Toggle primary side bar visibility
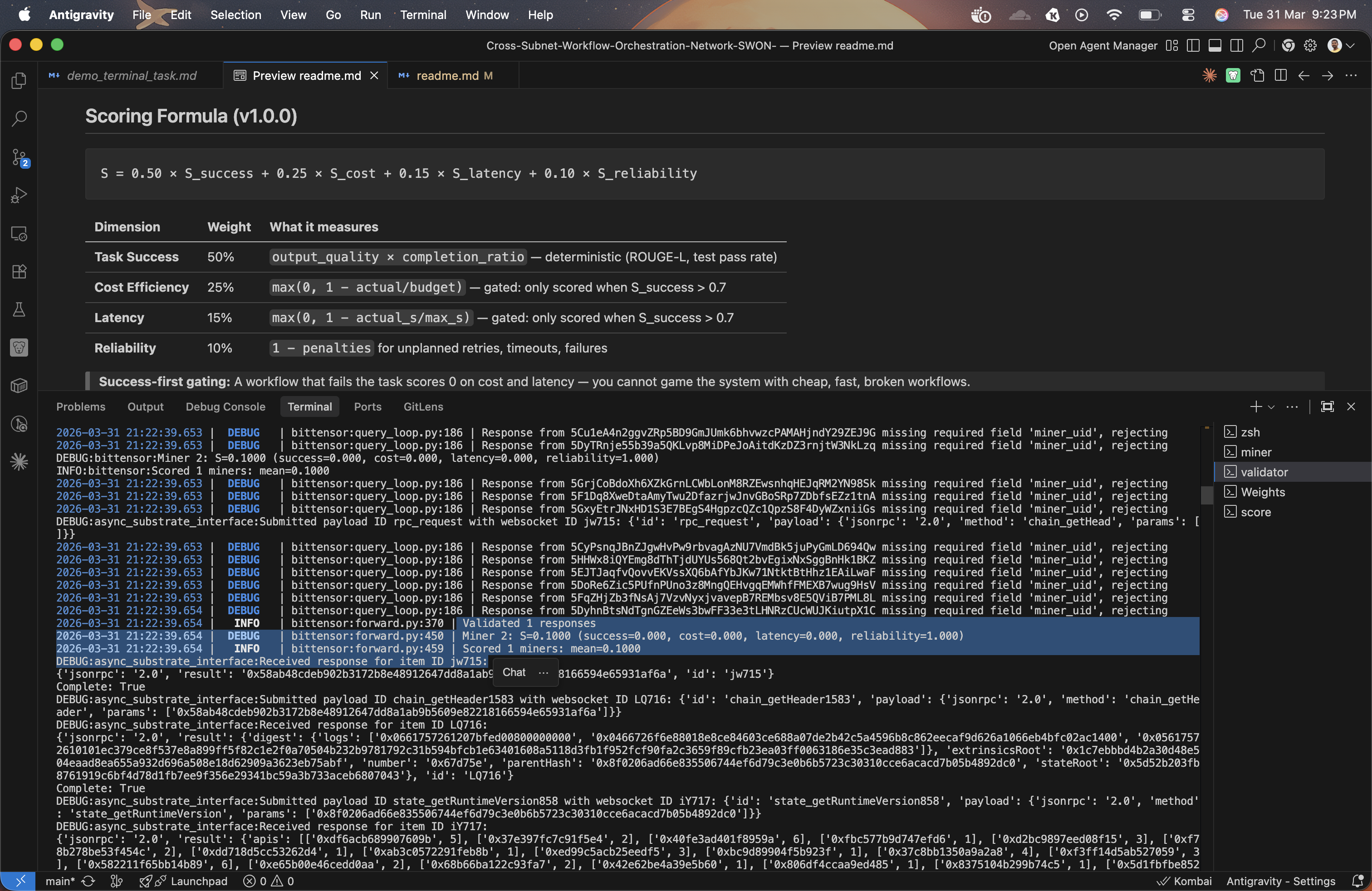This screenshot has height=891, width=1372. point(1193,45)
